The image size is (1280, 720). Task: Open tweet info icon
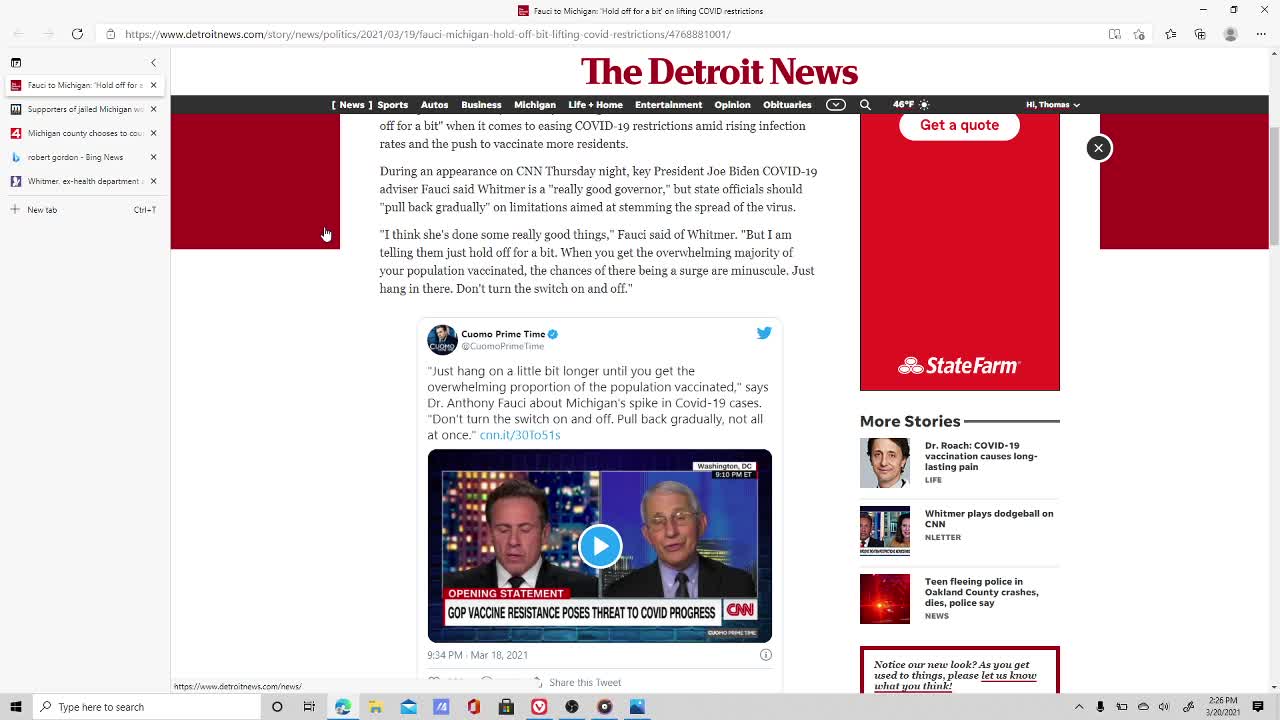(766, 655)
